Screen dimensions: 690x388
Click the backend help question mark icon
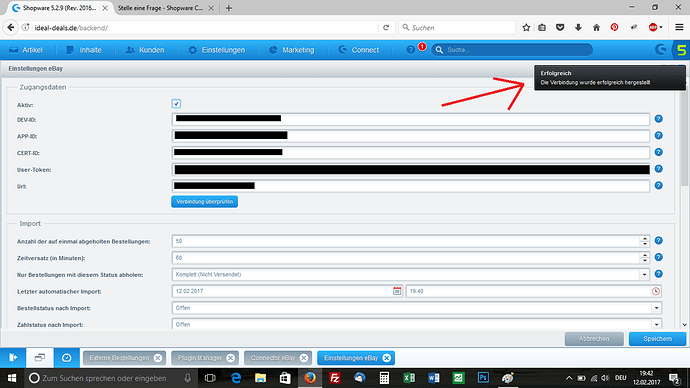(411, 50)
